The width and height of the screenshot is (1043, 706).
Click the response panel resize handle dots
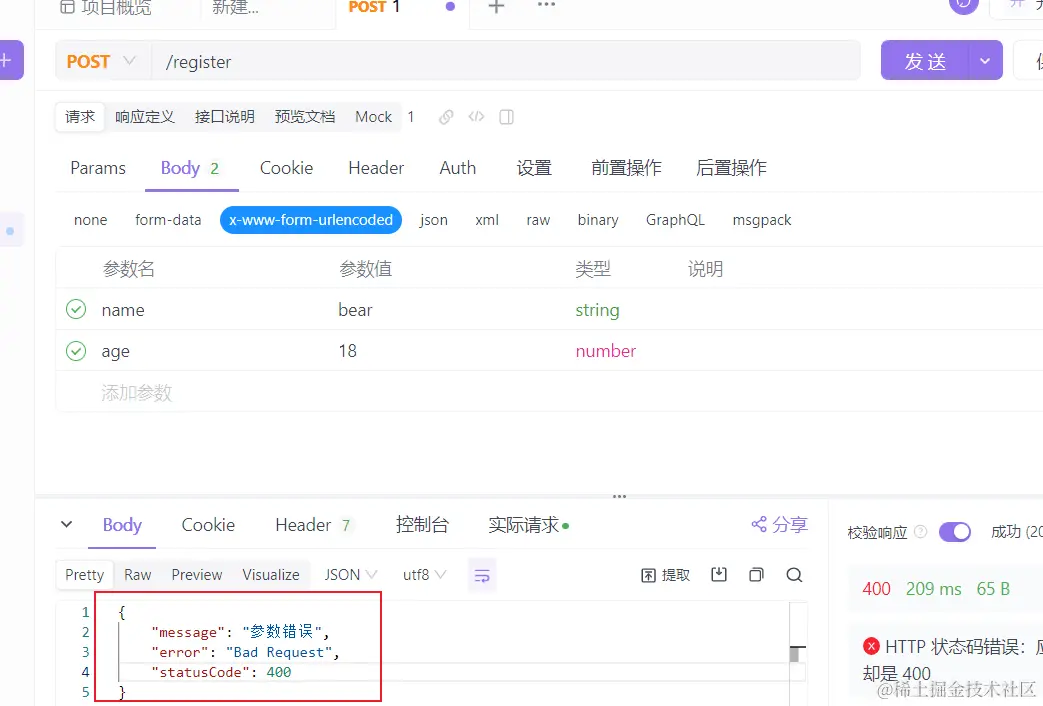[619, 496]
